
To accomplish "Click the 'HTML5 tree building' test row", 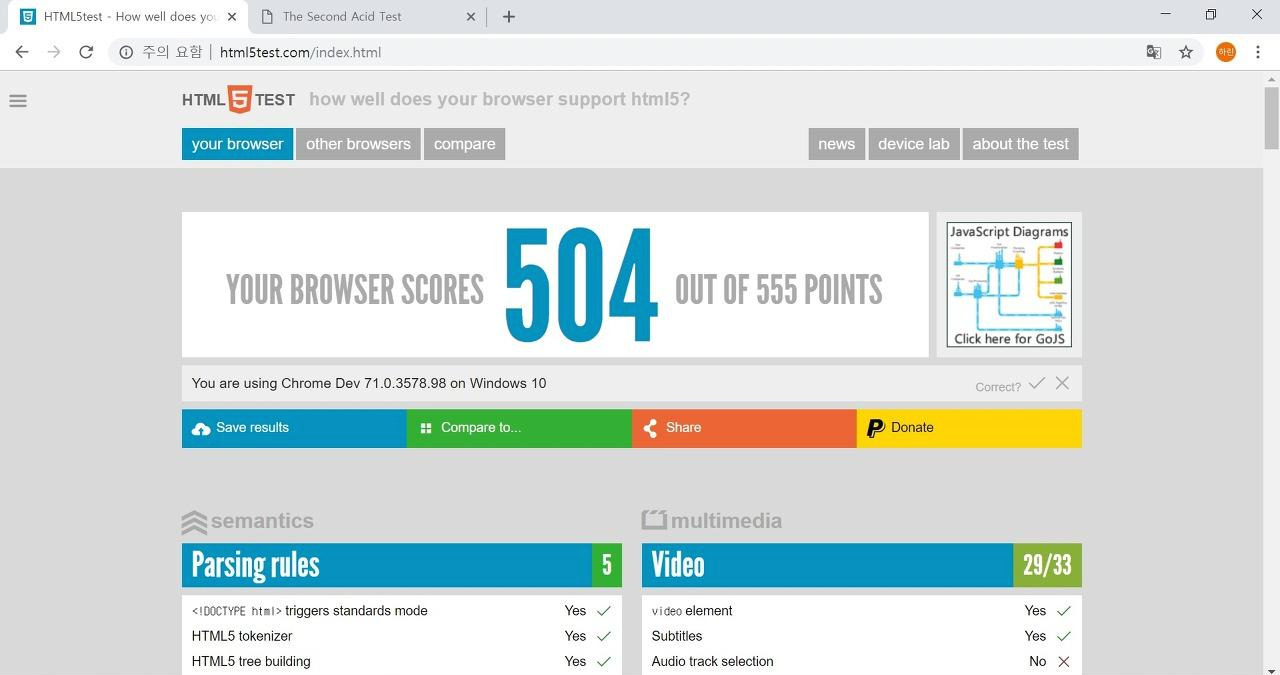I will click(402, 661).
